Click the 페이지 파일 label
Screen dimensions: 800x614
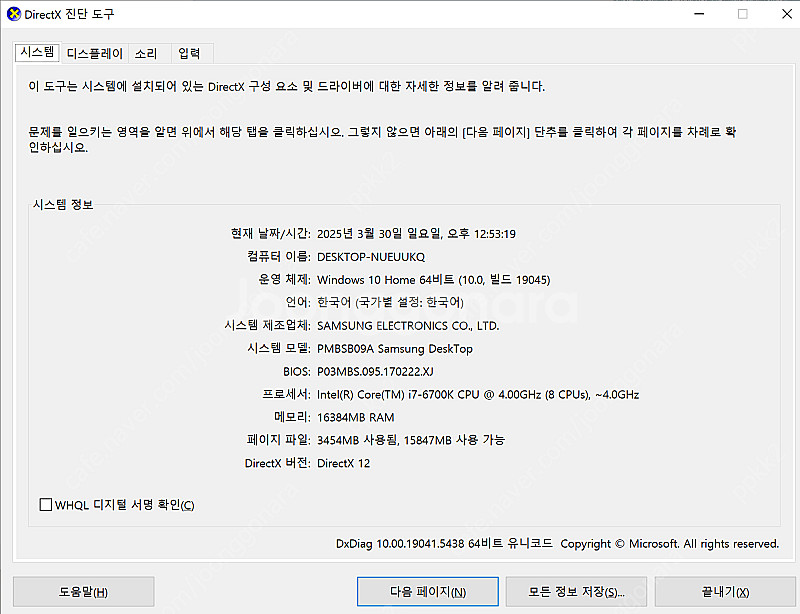(279, 440)
